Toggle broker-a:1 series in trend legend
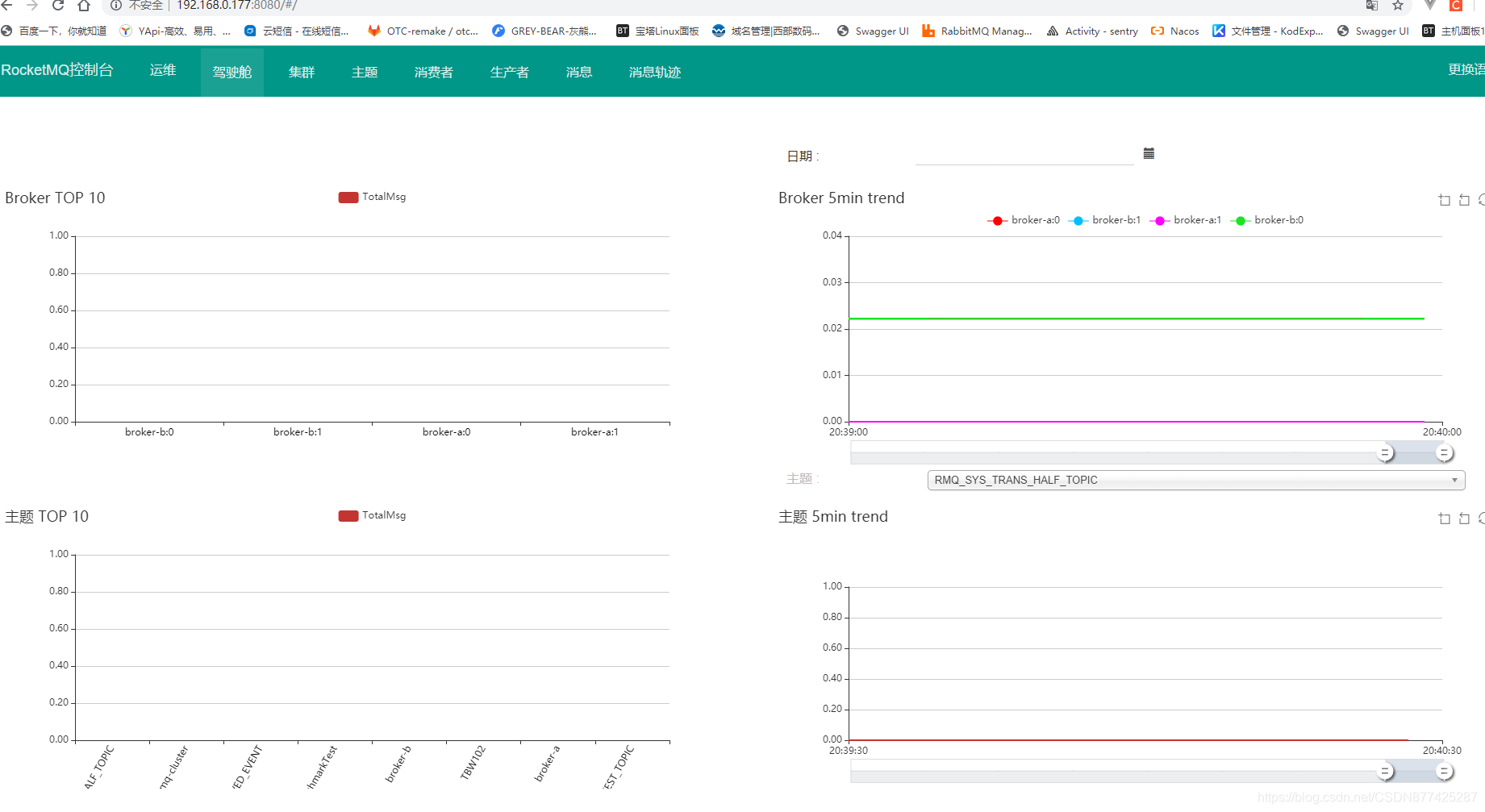This screenshot has height=812, width=1485. coord(1186,220)
